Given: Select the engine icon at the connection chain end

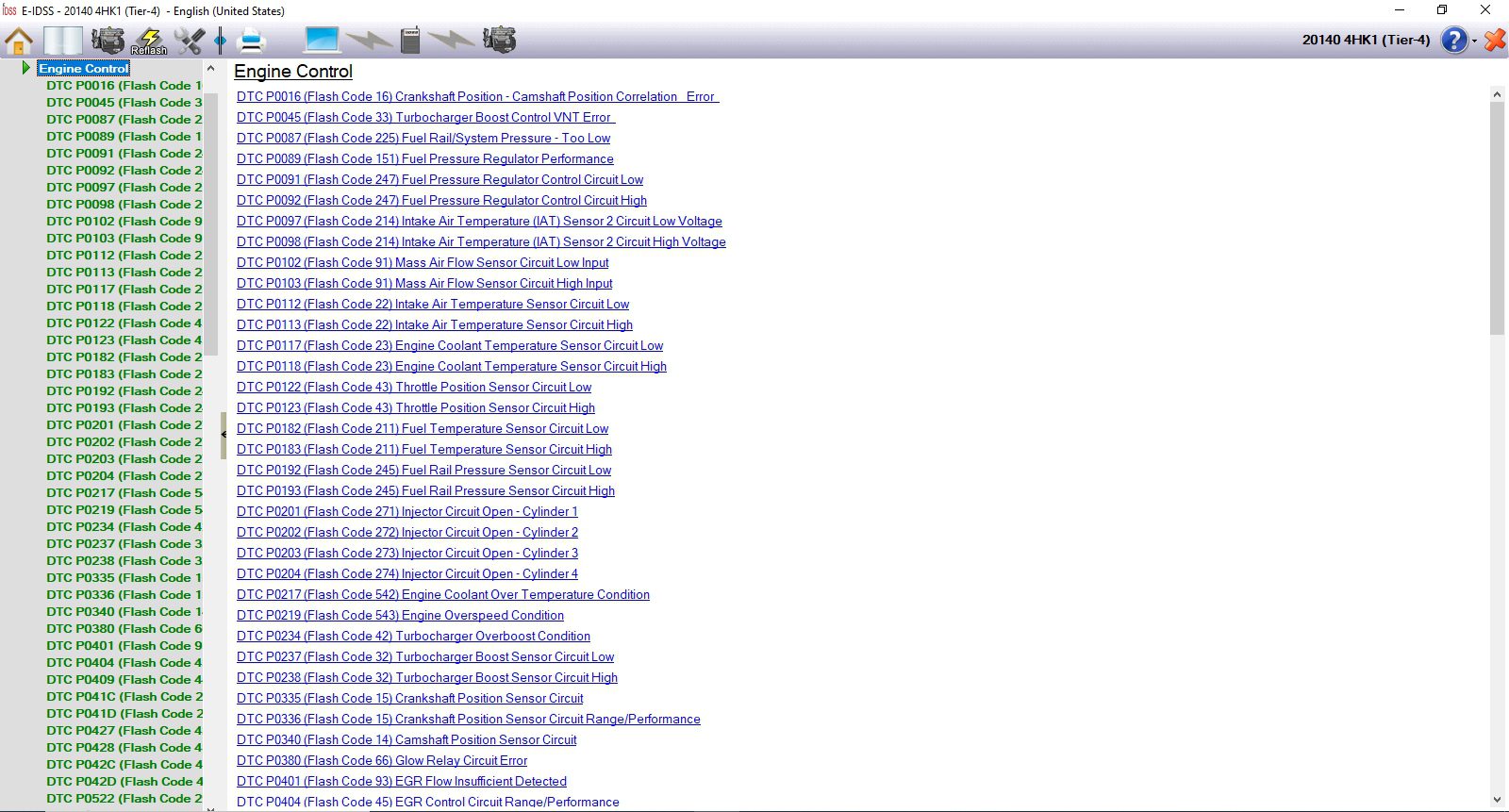Looking at the screenshot, I should [x=500, y=41].
